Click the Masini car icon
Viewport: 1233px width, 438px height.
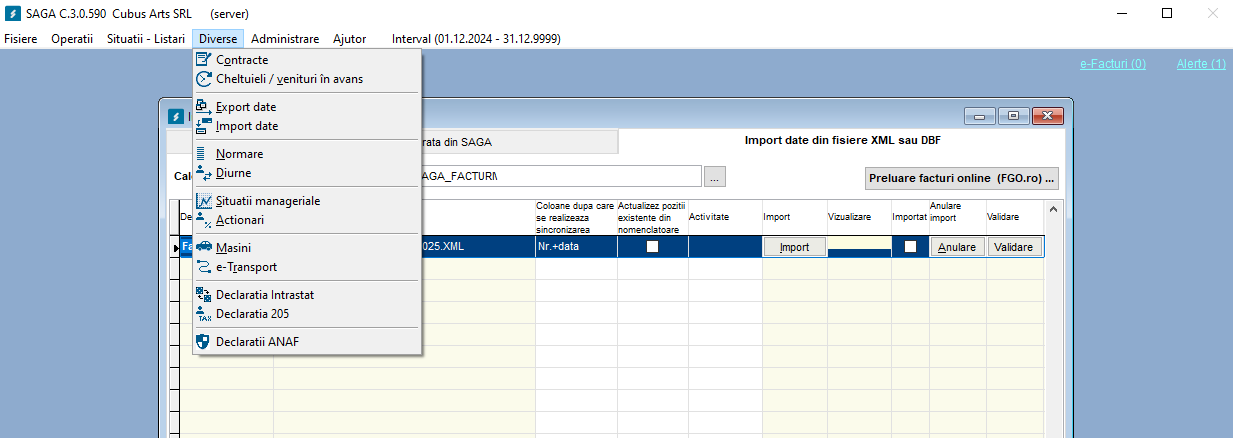[204, 248]
